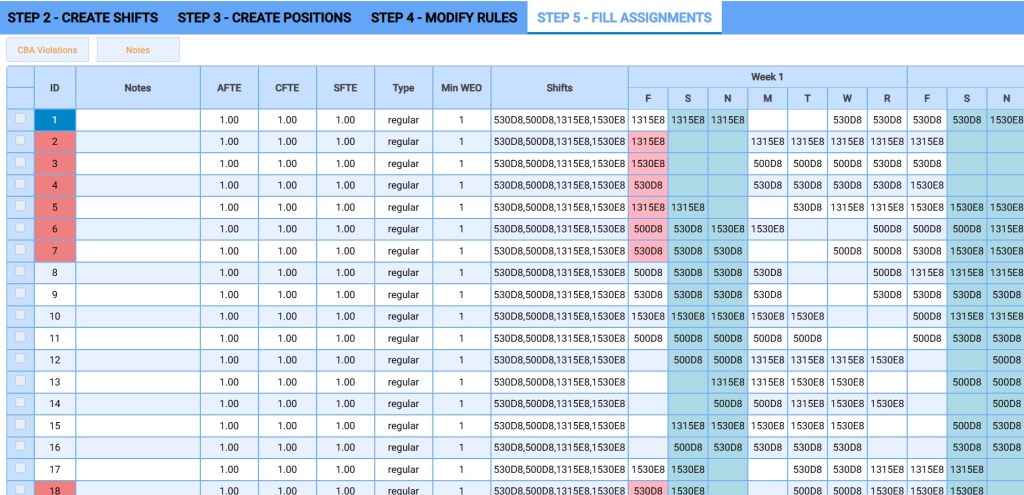Image resolution: width=1024 pixels, height=495 pixels.
Task: Open Step 3 - Create Positions tab
Action: coord(264,18)
